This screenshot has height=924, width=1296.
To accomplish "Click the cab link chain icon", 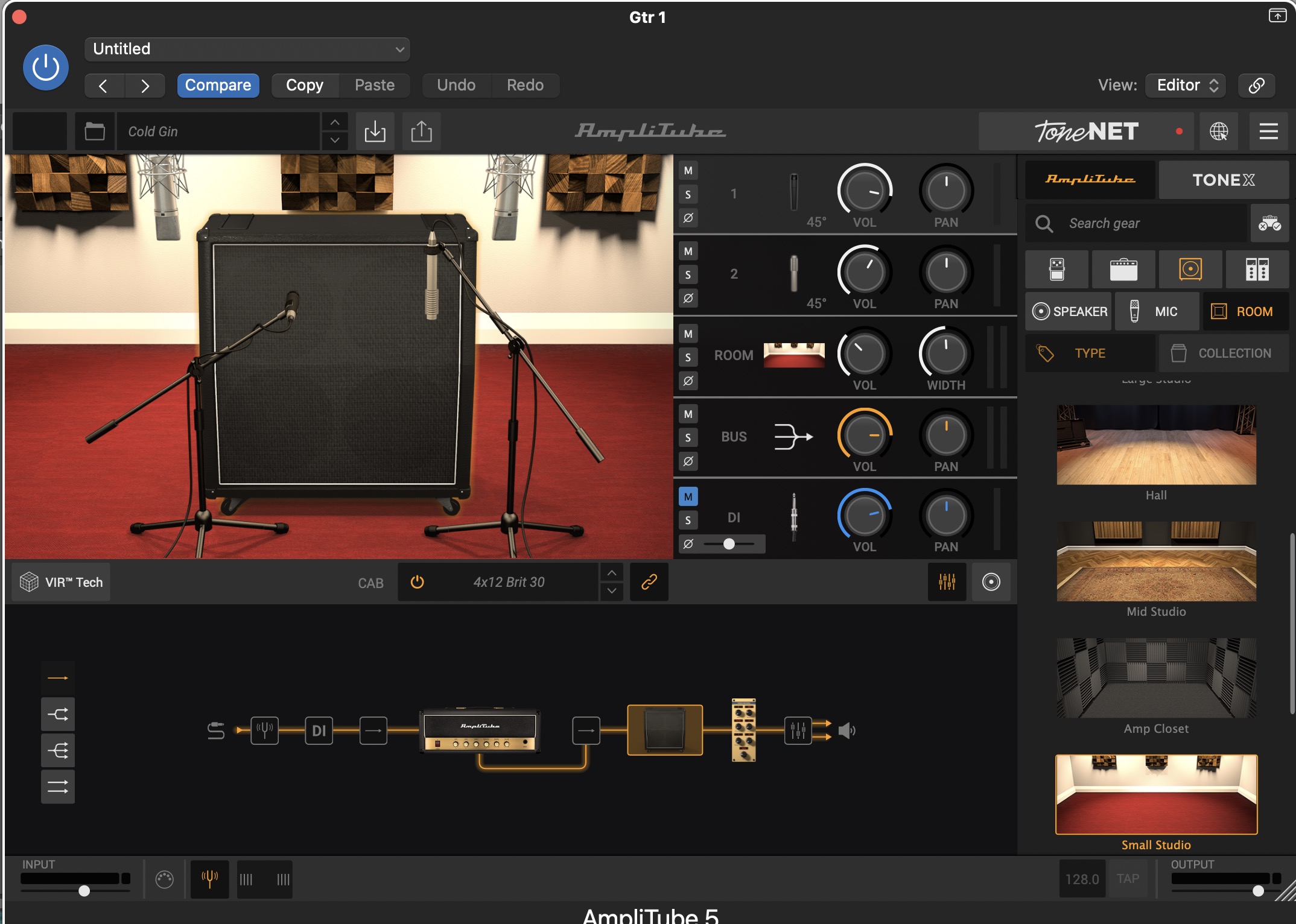I will click(649, 582).
